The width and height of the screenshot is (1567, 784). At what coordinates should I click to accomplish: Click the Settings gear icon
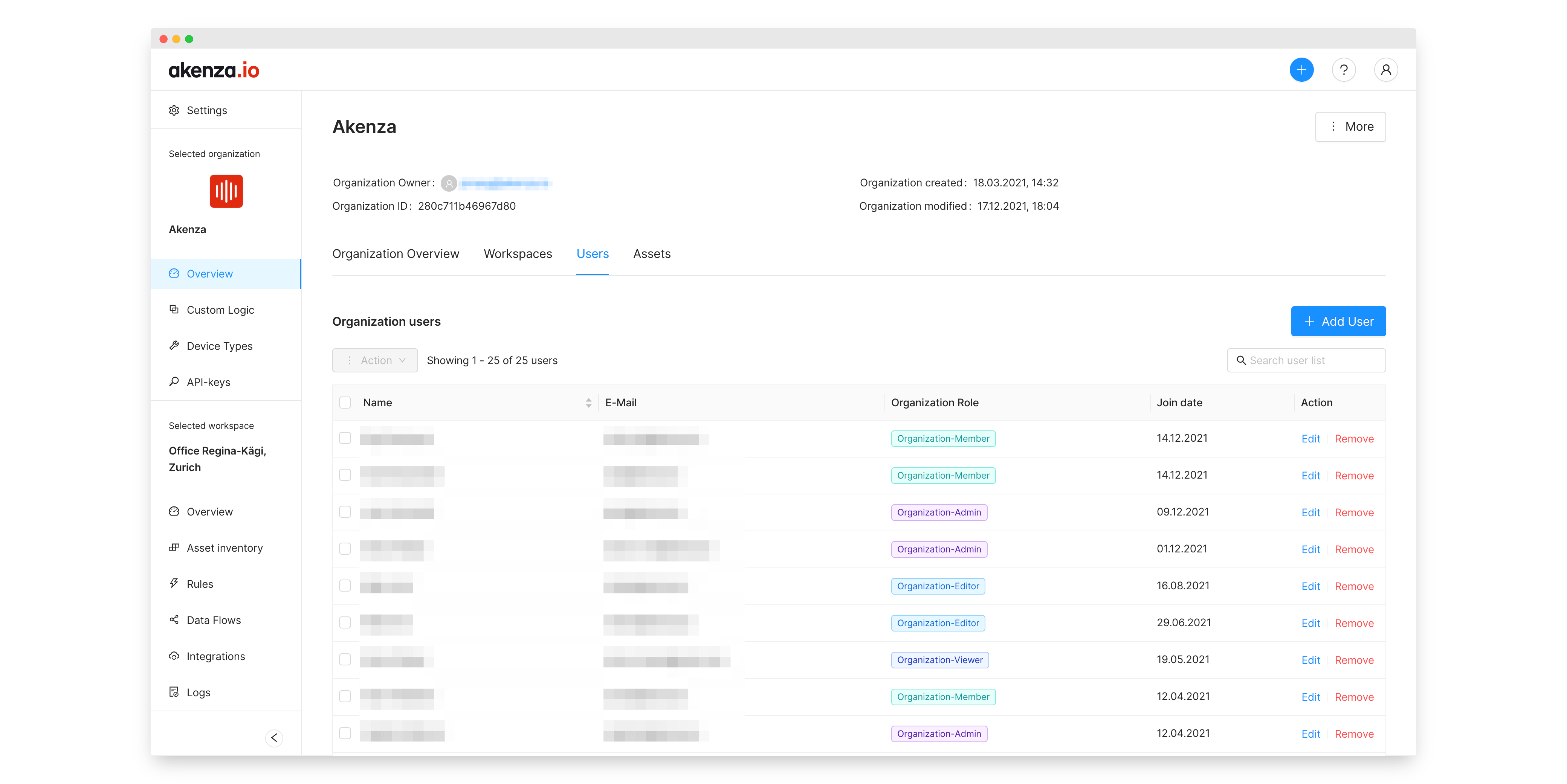tap(174, 110)
